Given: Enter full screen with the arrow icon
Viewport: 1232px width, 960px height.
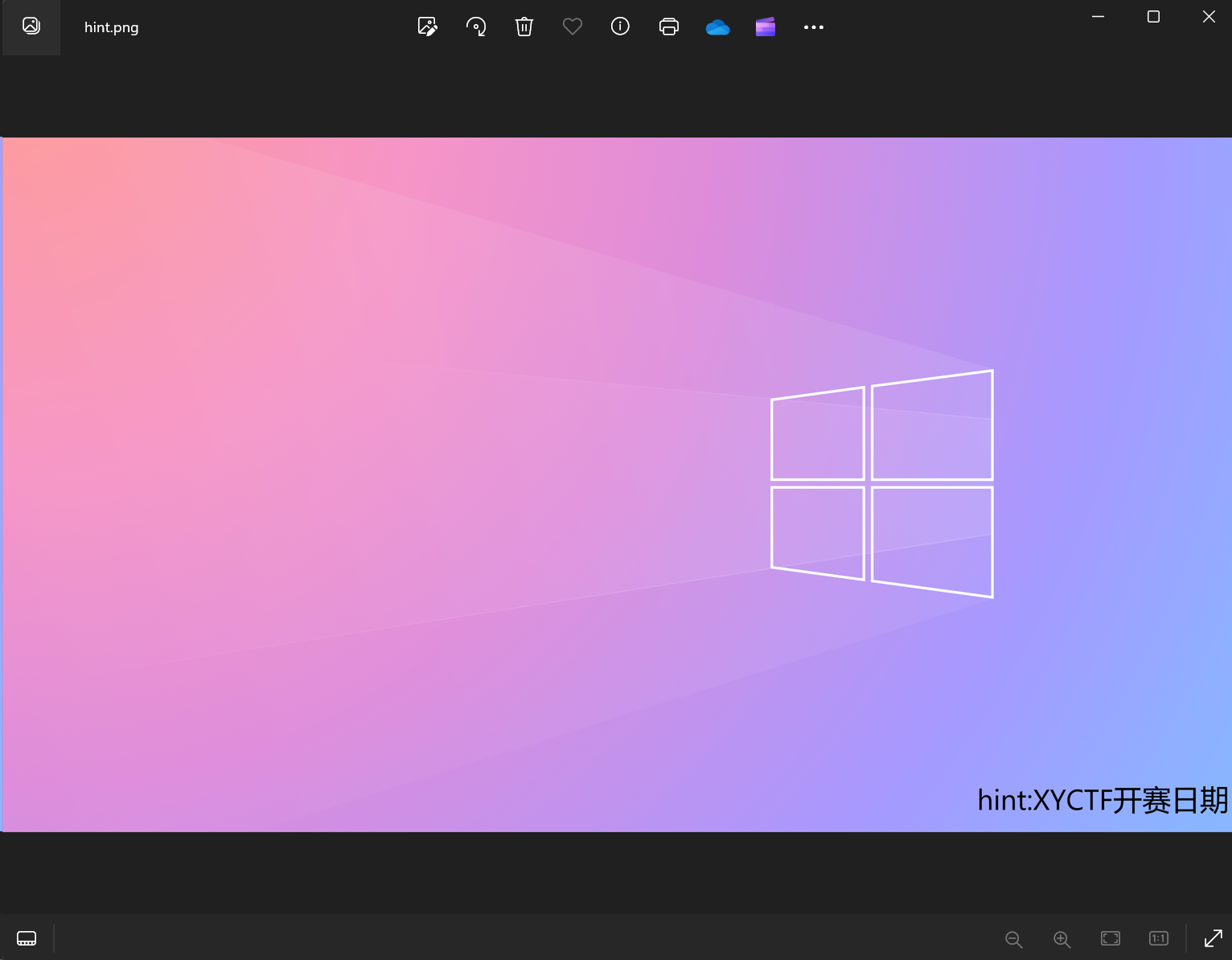Looking at the screenshot, I should click(1213, 938).
